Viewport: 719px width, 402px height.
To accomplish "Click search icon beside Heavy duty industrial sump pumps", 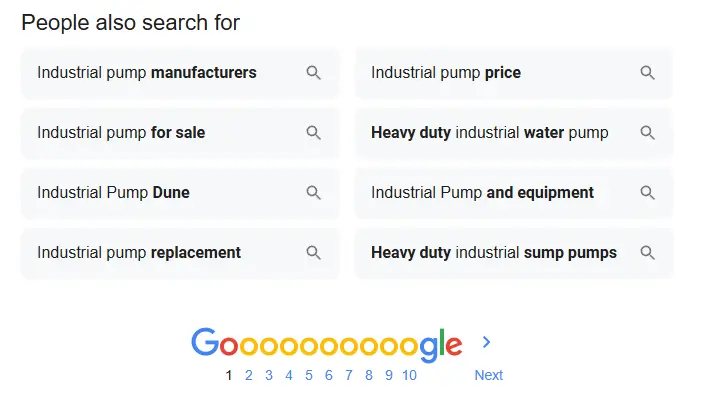I will click(647, 253).
